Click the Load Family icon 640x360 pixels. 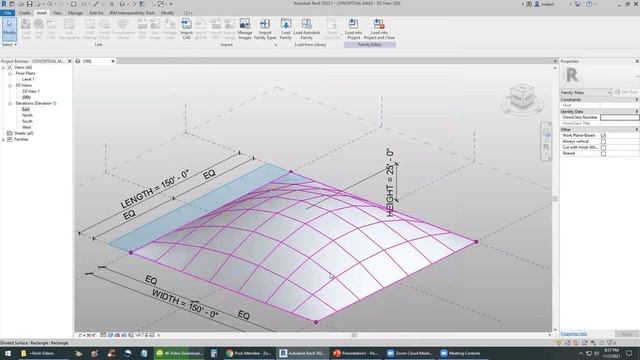tap(286, 29)
